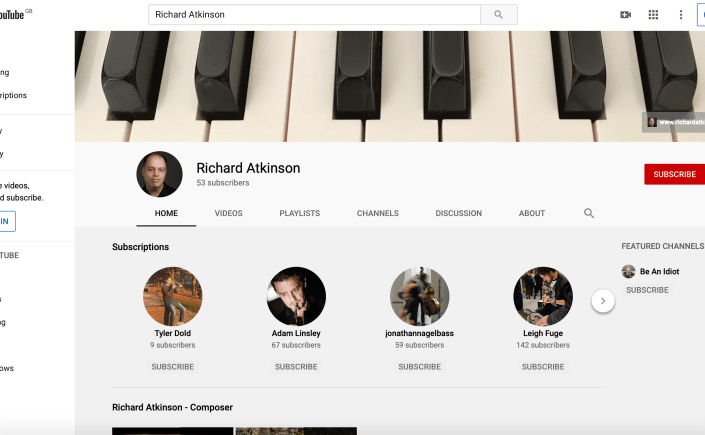Click the search magnifier button
Image resolution: width=705 pixels, height=435 pixels.
[499, 15]
